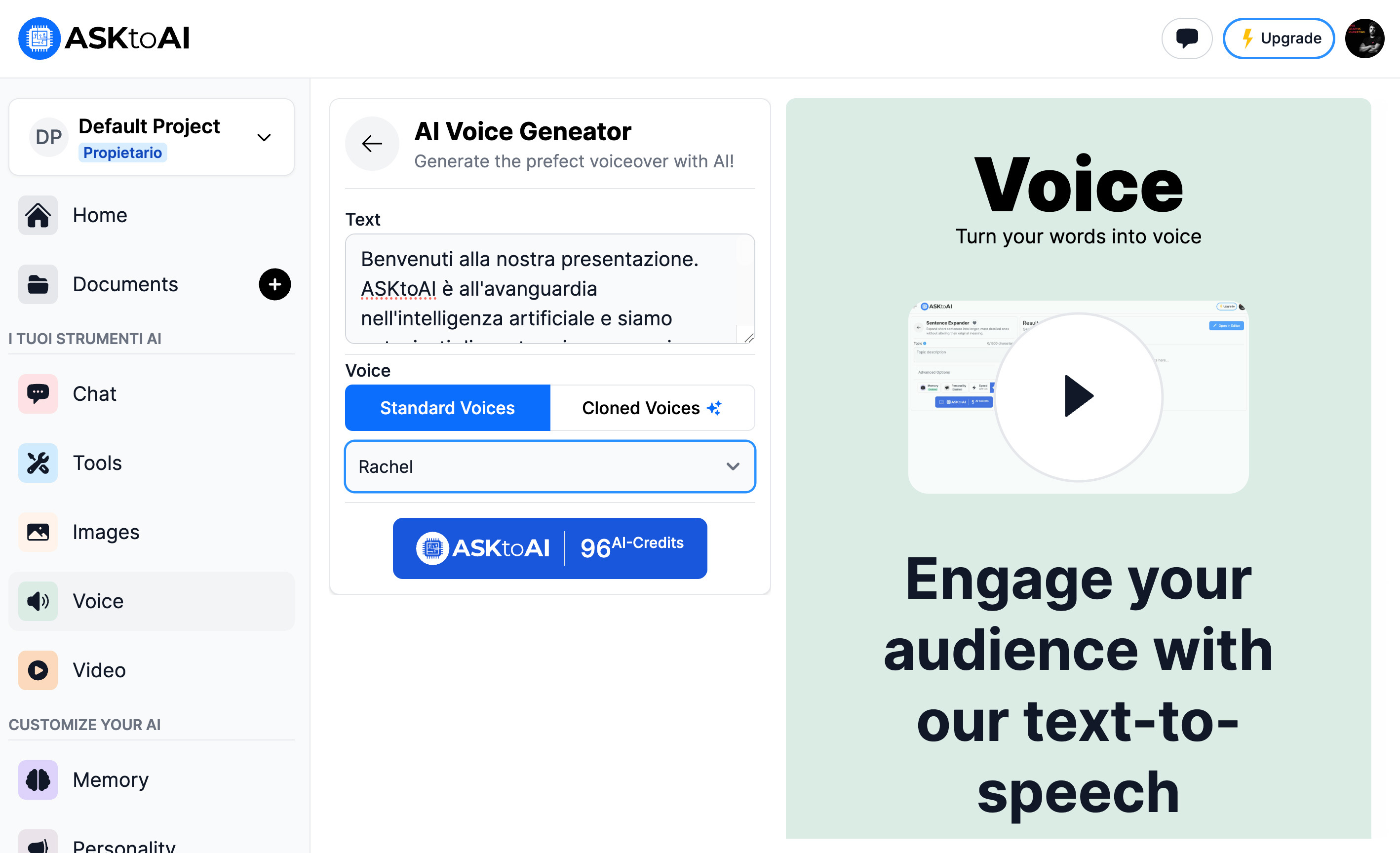Image resolution: width=1400 pixels, height=853 pixels.
Task: Open the Video section
Action: click(99, 669)
